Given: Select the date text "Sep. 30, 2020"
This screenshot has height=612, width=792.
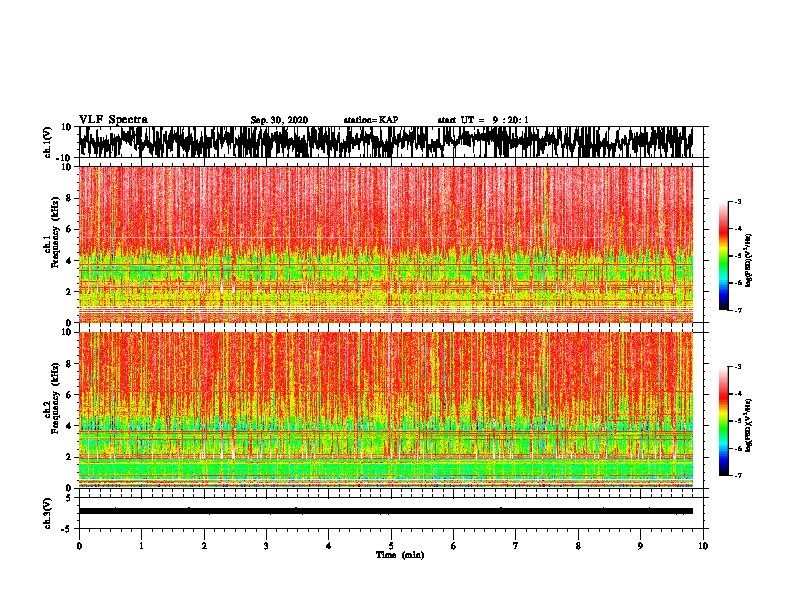Looking at the screenshot, I should coord(279,120).
